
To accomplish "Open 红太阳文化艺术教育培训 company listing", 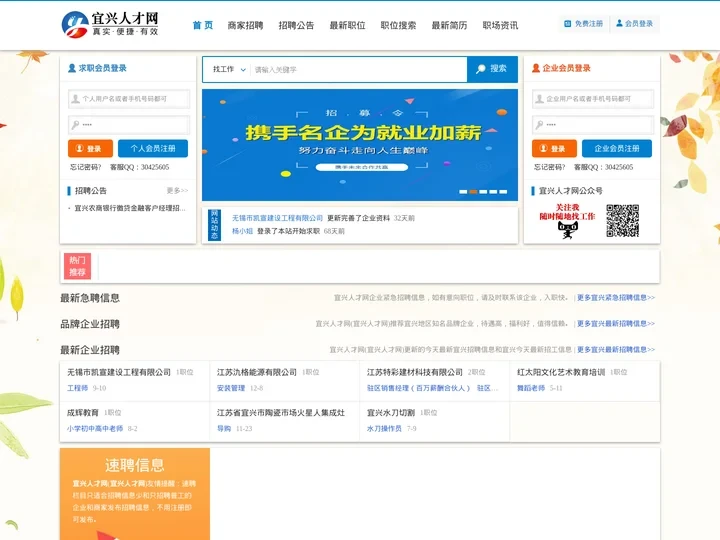I will coord(561,372).
